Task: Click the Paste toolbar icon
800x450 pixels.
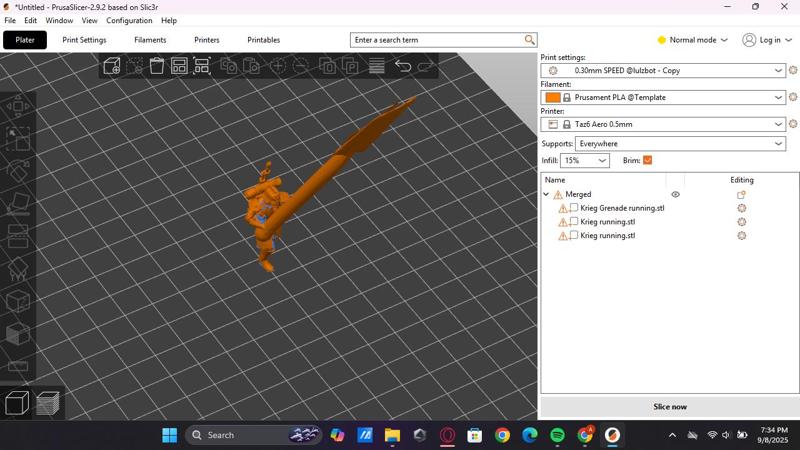Action: click(x=251, y=66)
